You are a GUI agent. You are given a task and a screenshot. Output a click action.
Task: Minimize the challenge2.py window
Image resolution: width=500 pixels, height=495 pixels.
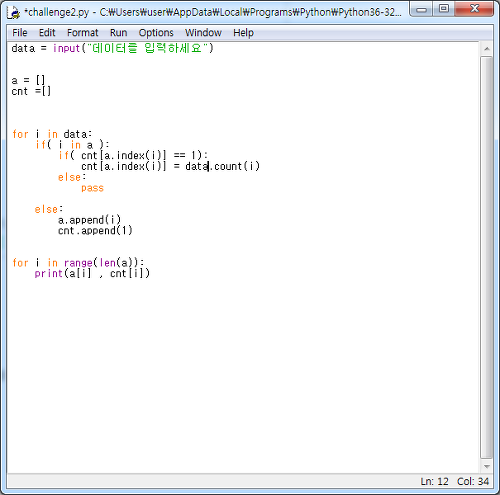click(x=421, y=9)
